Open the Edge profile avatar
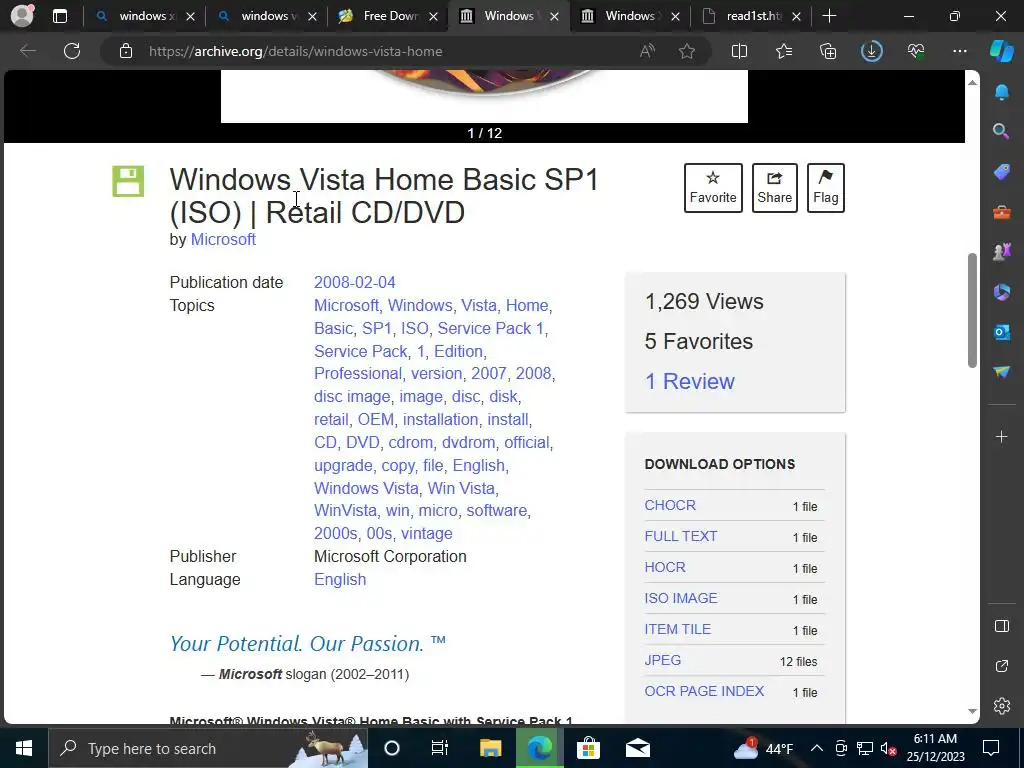Image resolution: width=1024 pixels, height=768 pixels. 22,16
